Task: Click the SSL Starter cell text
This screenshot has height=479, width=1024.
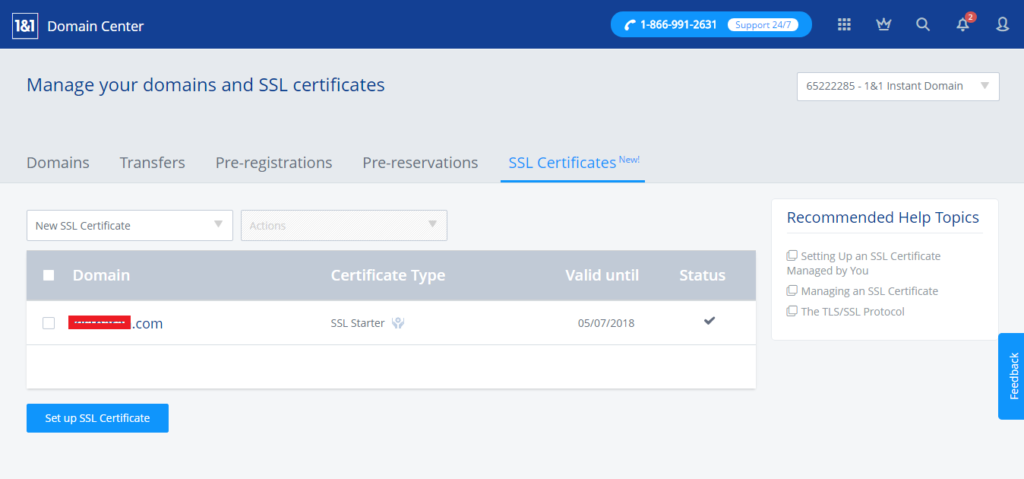Action: point(358,323)
